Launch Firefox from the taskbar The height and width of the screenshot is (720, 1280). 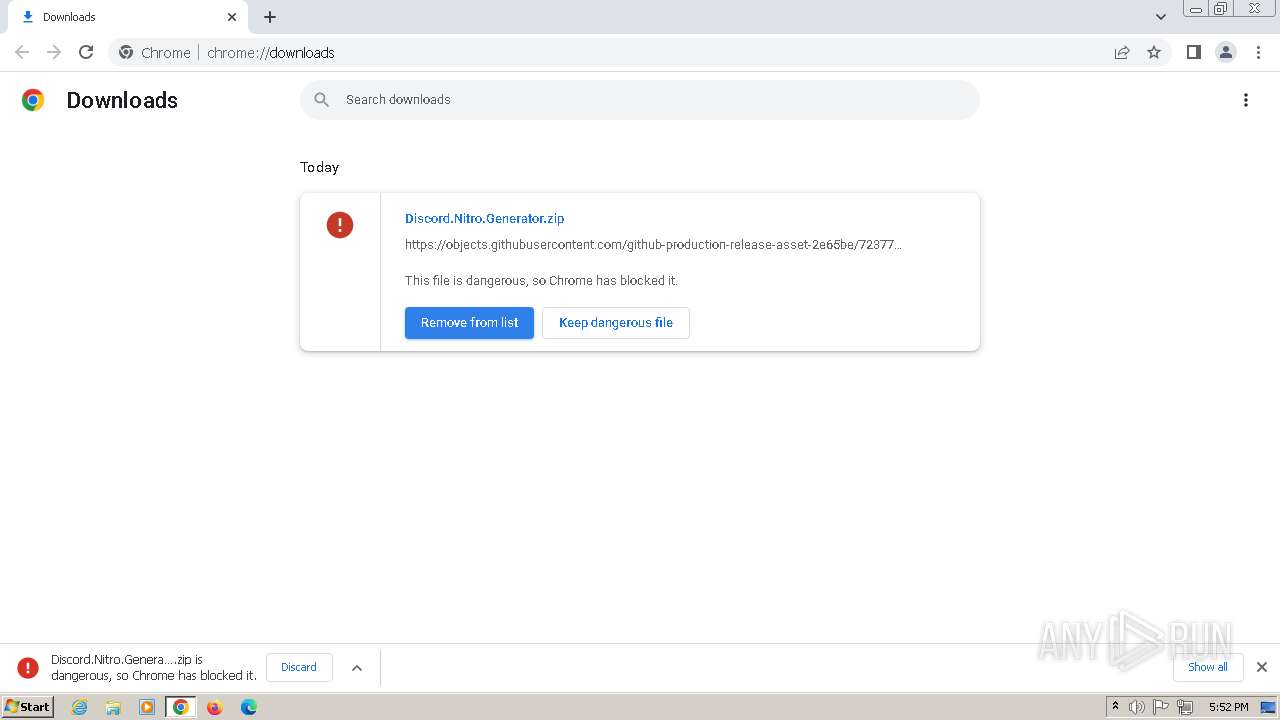click(x=214, y=707)
